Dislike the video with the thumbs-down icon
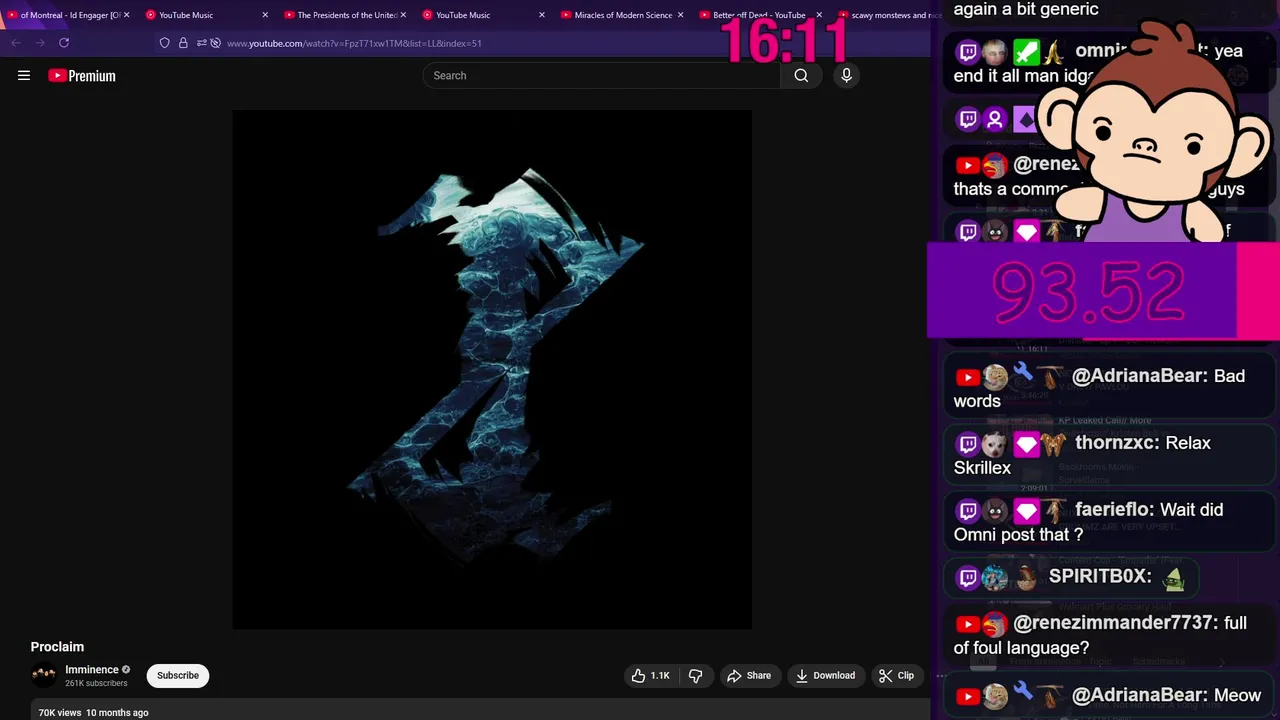The height and width of the screenshot is (720, 1280). click(696, 676)
